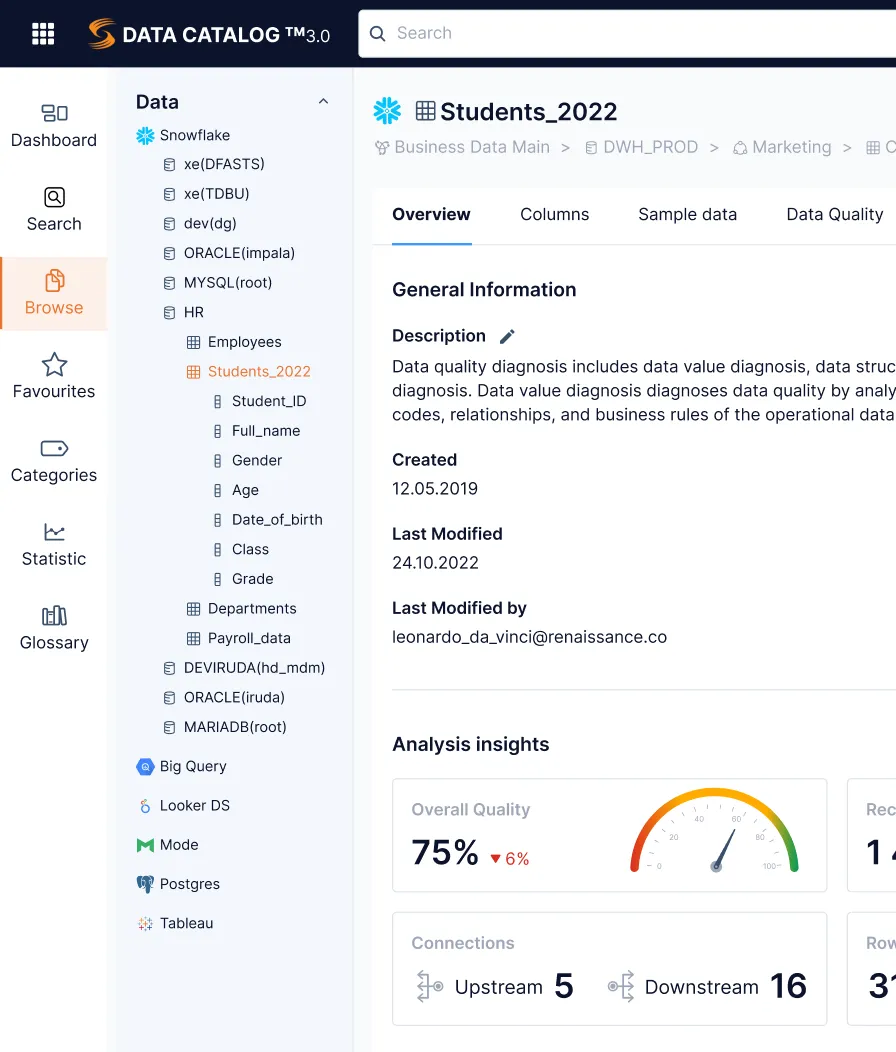Select MARIADB(root) database
896x1052 pixels.
(x=225, y=727)
